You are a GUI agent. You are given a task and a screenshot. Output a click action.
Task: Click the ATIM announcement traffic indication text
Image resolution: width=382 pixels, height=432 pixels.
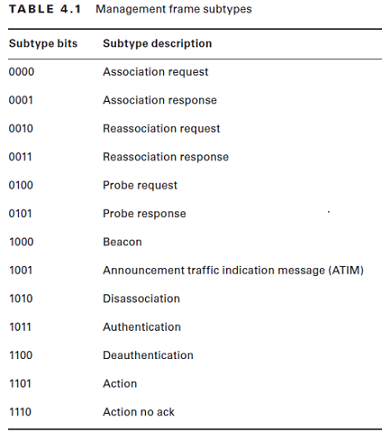tap(233, 270)
